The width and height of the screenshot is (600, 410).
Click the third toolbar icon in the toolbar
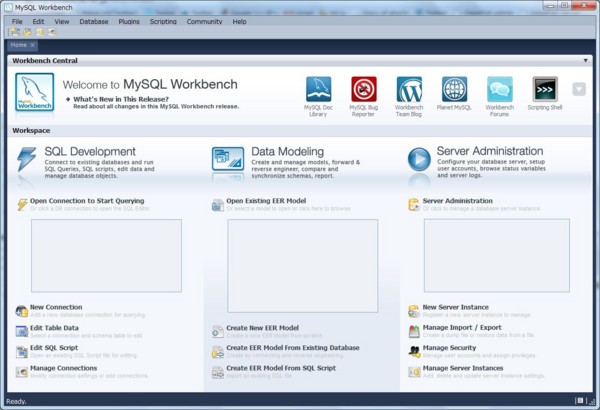(39, 32)
